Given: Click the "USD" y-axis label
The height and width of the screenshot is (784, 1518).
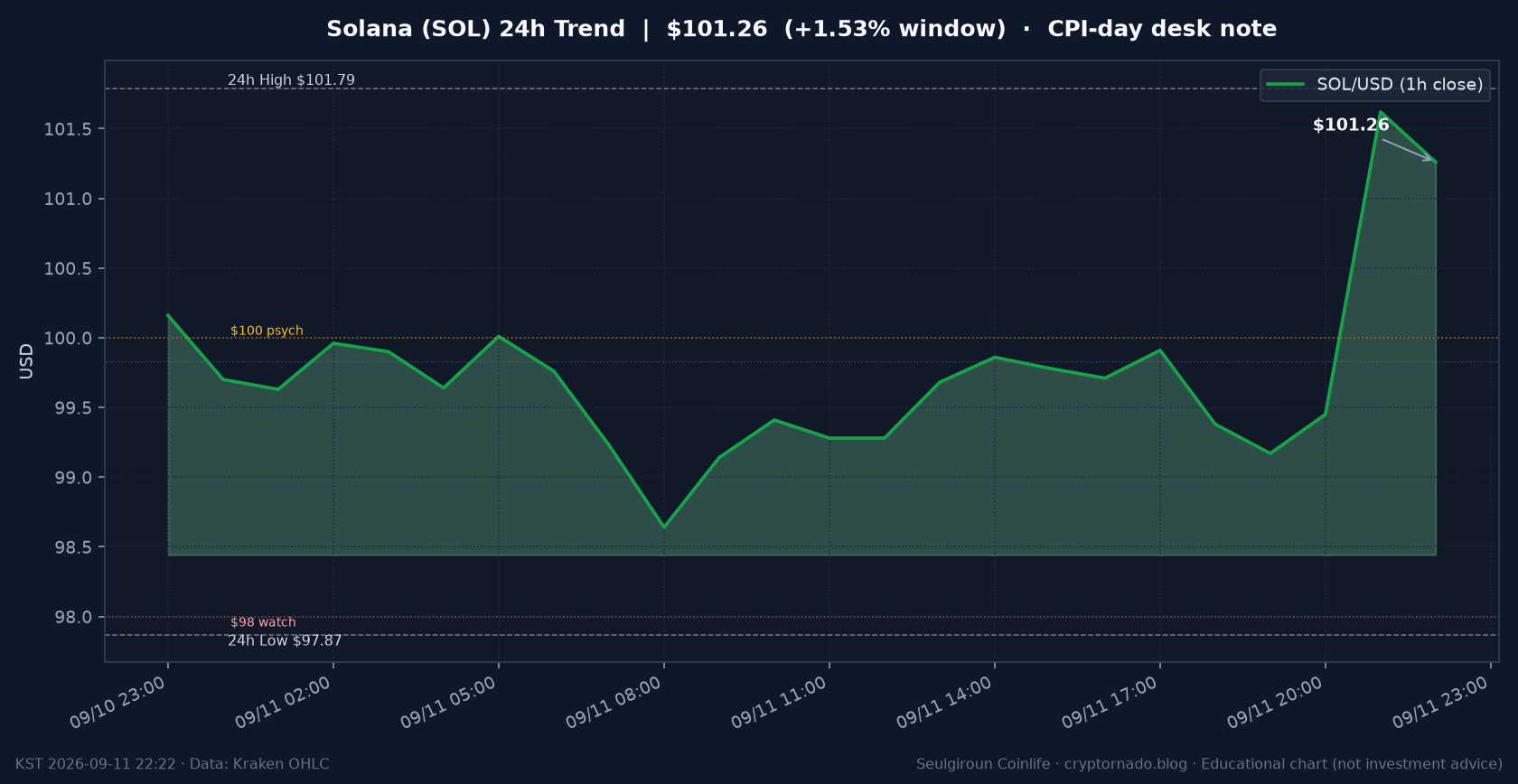Looking at the screenshot, I should (x=26, y=361).
